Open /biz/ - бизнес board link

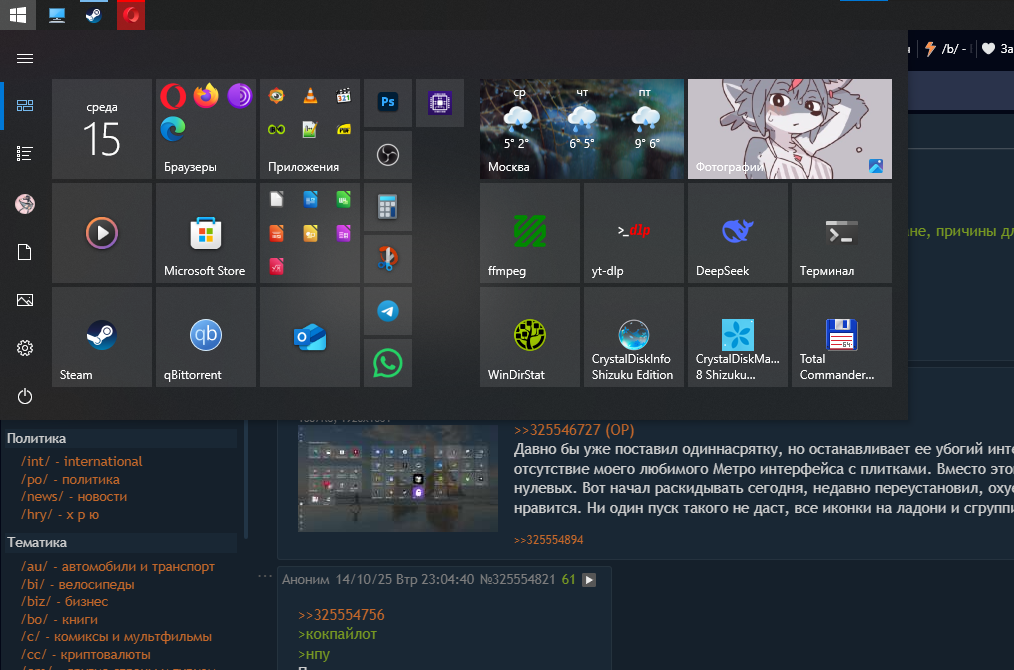pos(65,601)
